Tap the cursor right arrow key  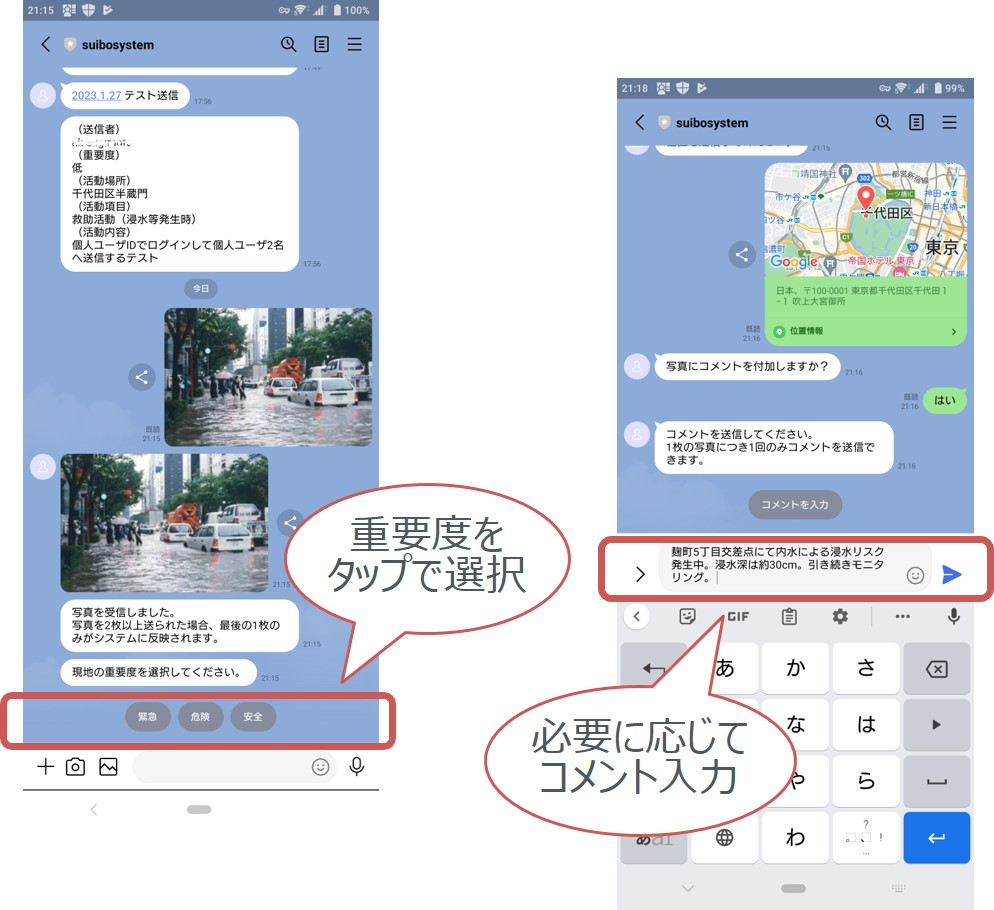937,724
